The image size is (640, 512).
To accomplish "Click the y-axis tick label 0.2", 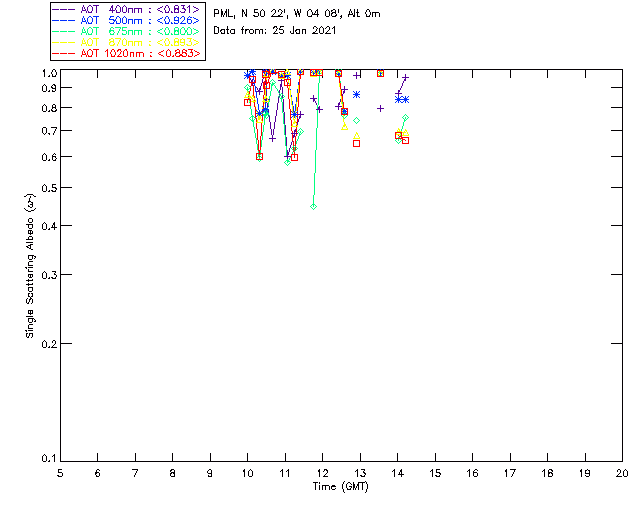I will tap(49, 344).
